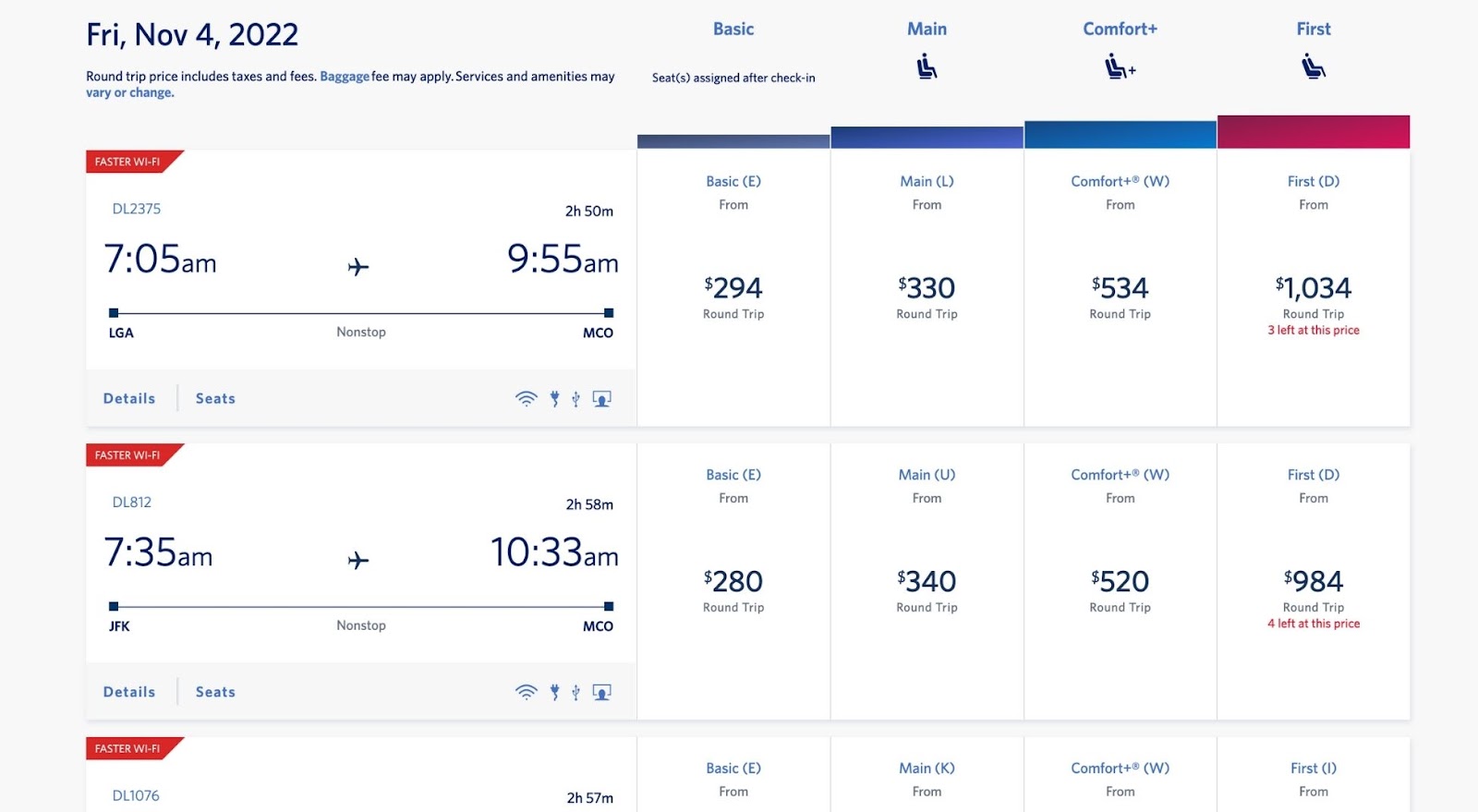The width and height of the screenshot is (1478, 812).
Task: Click the FASTER WI-FI badge on DL1076
Action: coord(134,748)
